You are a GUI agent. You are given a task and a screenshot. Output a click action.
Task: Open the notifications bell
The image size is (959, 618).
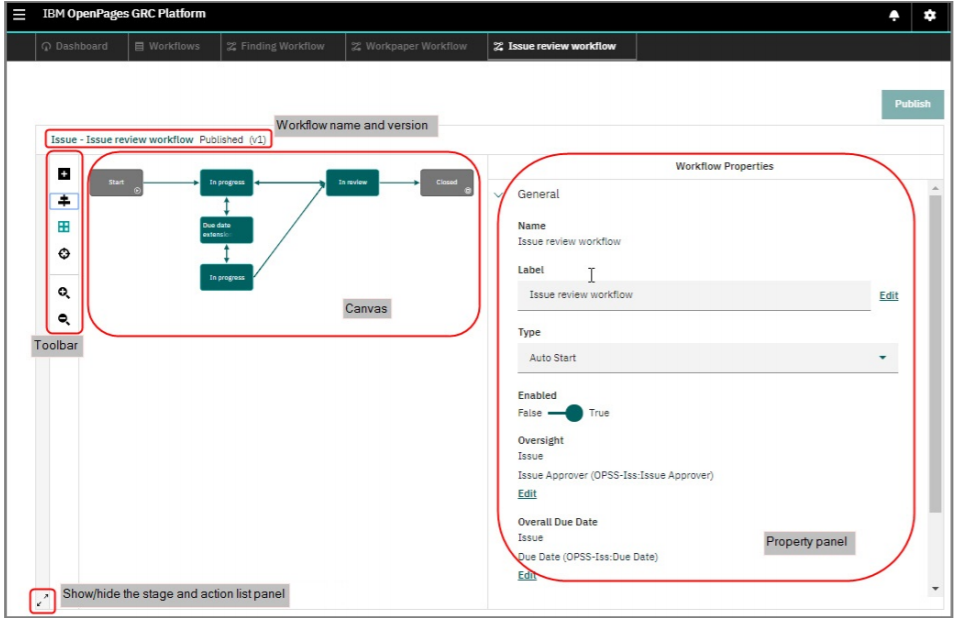point(894,15)
